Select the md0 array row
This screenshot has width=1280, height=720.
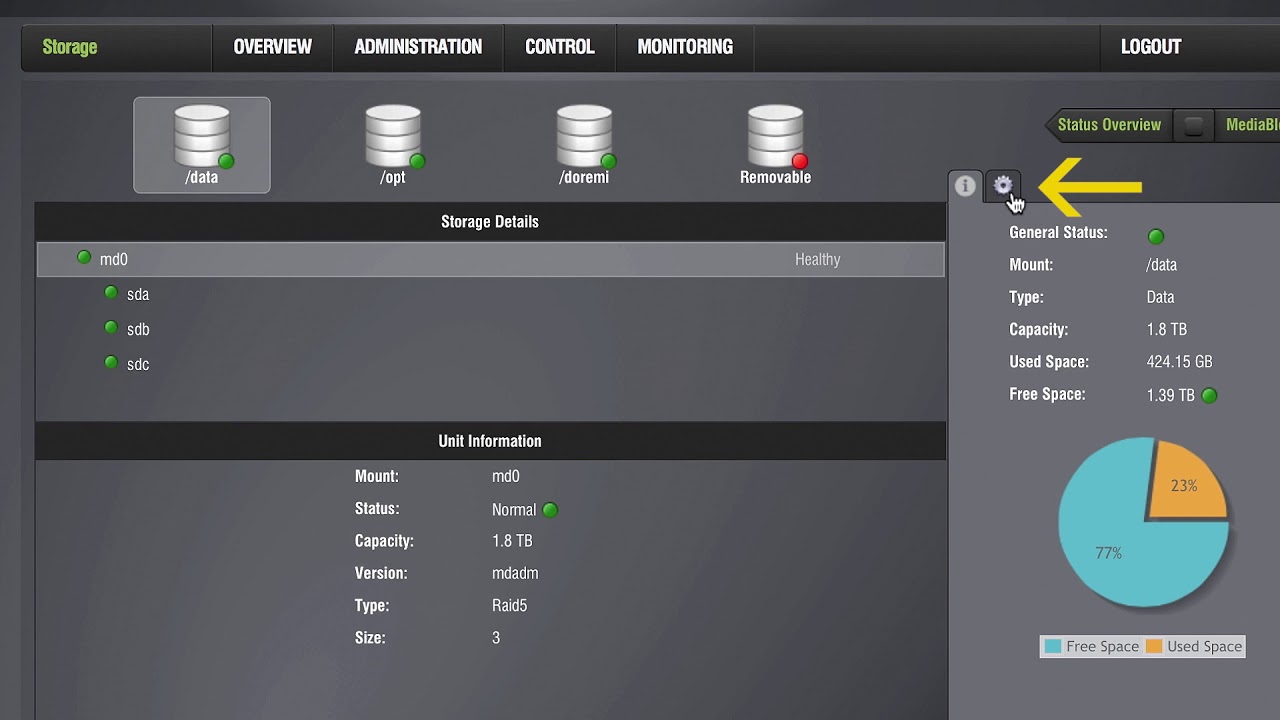pyautogui.click(x=490, y=259)
